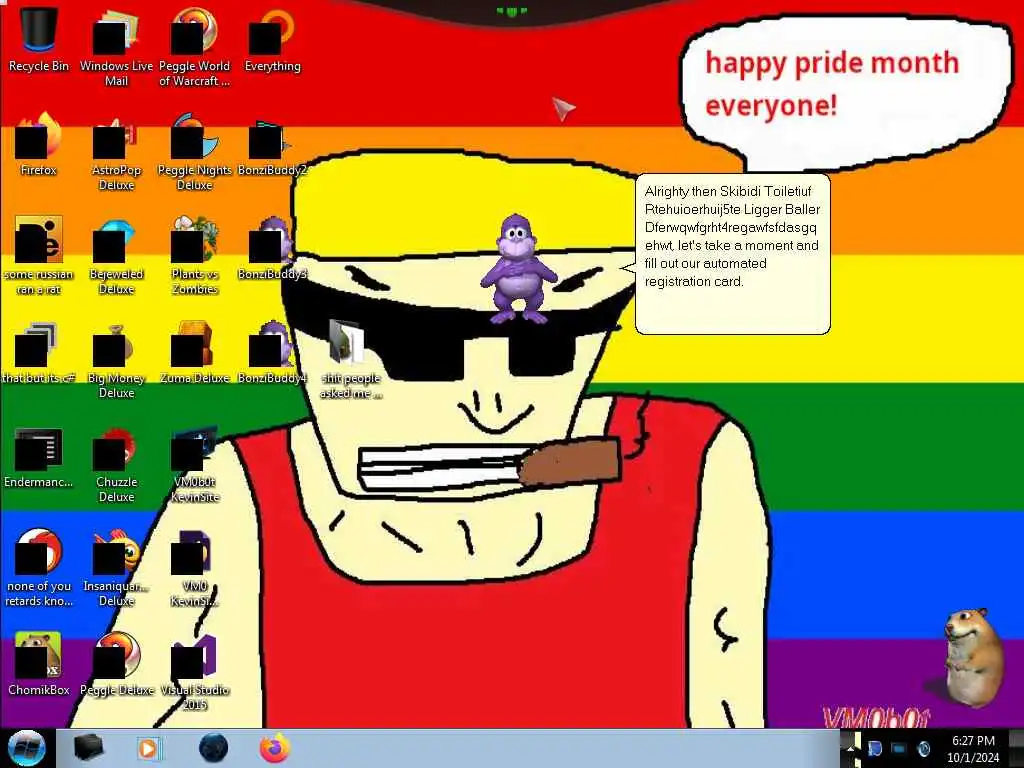Open the Firefox desktop shortcut
1024x768 pixels.
click(39, 144)
